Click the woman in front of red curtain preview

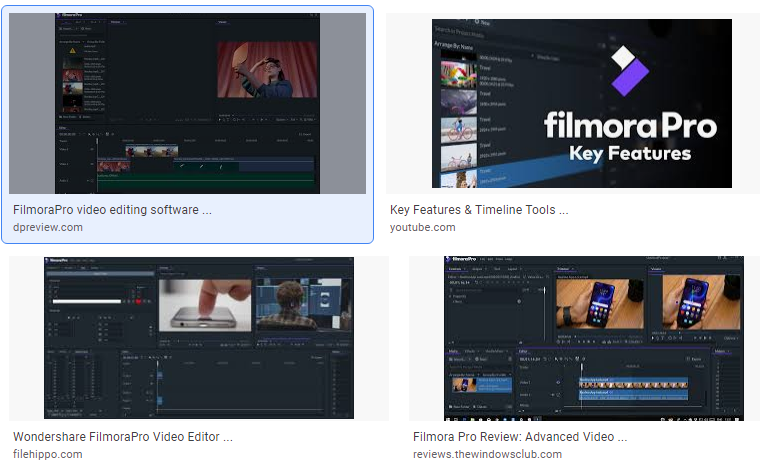(267, 69)
